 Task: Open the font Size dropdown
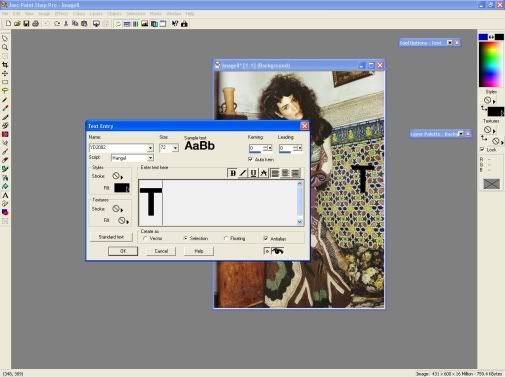tap(175, 148)
